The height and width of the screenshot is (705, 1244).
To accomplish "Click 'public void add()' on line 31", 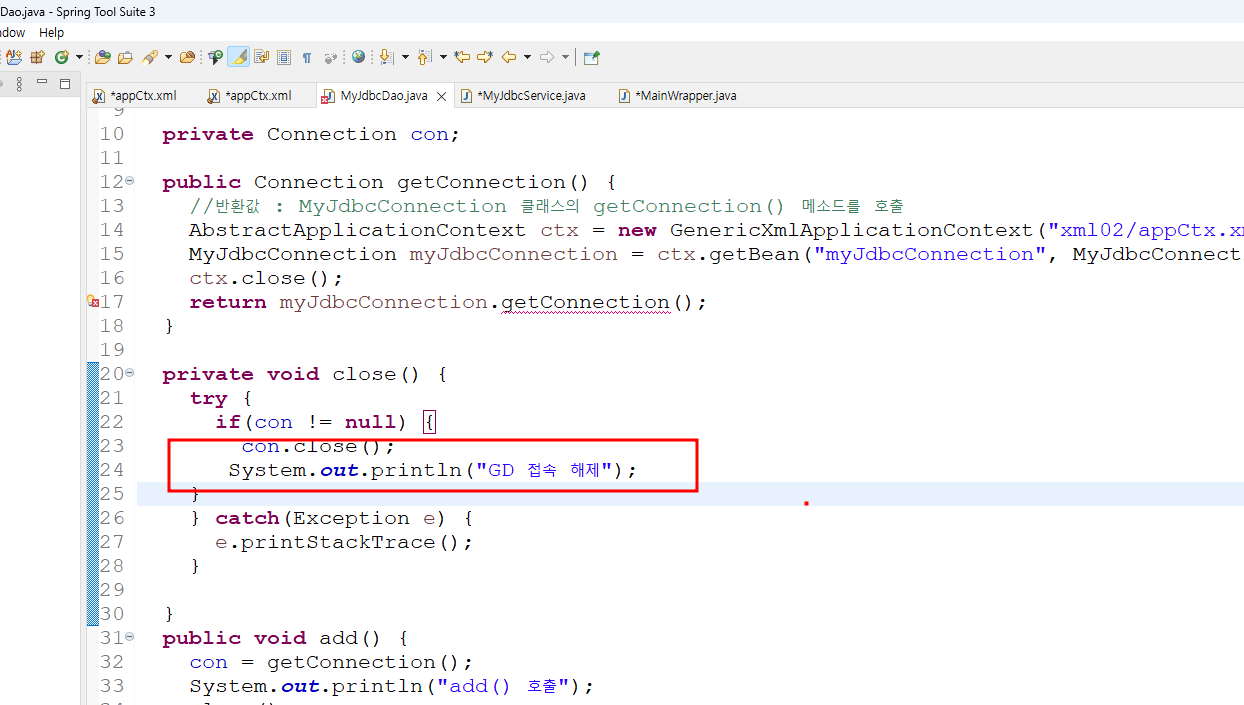I will [272, 638].
